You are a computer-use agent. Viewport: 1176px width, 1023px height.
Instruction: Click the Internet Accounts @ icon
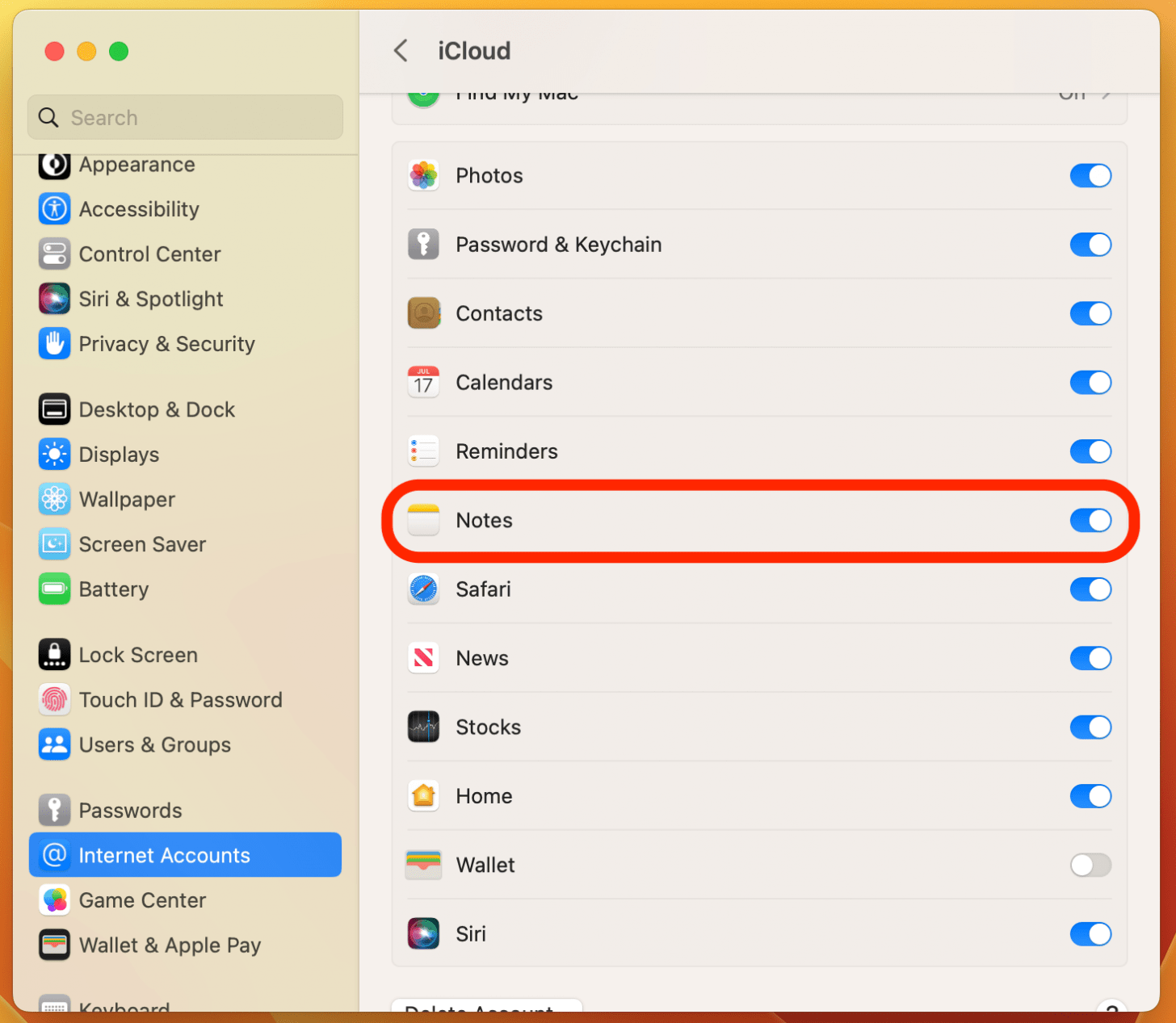pos(54,855)
